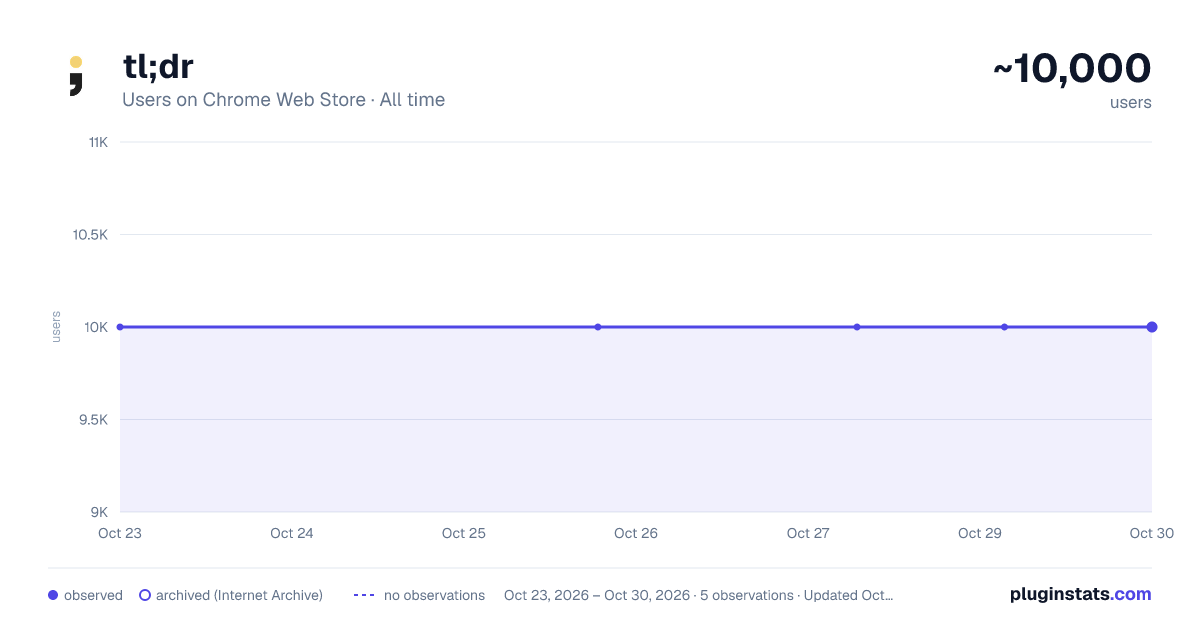Screen dimensions: 1200x630
Task: Click the Oct 30 x-axis label
Action: [x=1152, y=533]
